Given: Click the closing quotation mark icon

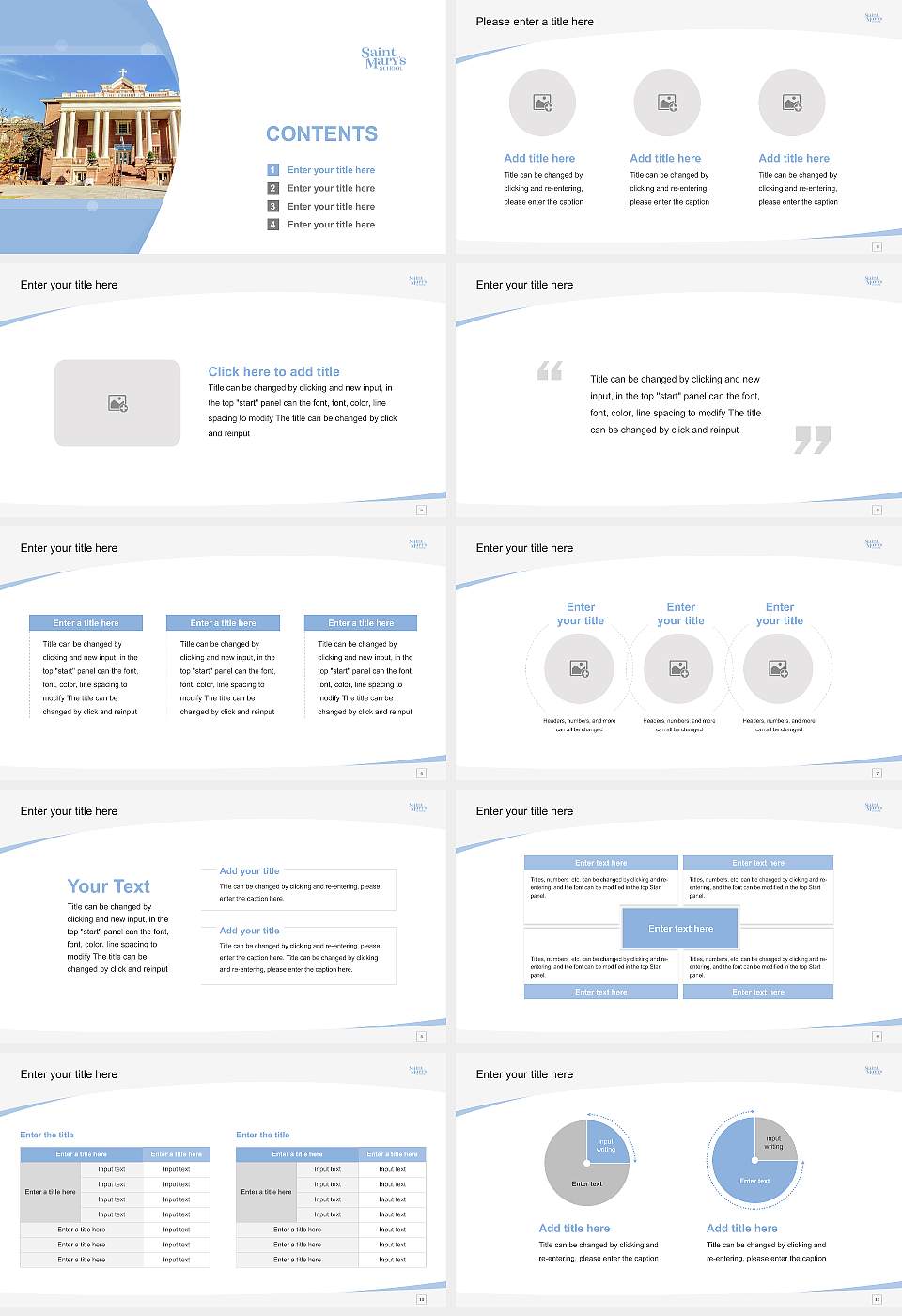Looking at the screenshot, I should pos(812,439).
